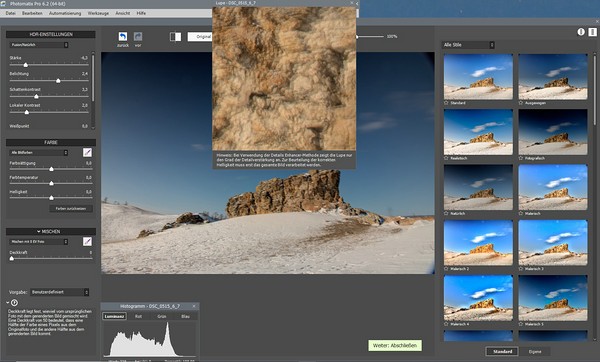Apply the Malerisch 2 preset thumbnail

point(478,243)
